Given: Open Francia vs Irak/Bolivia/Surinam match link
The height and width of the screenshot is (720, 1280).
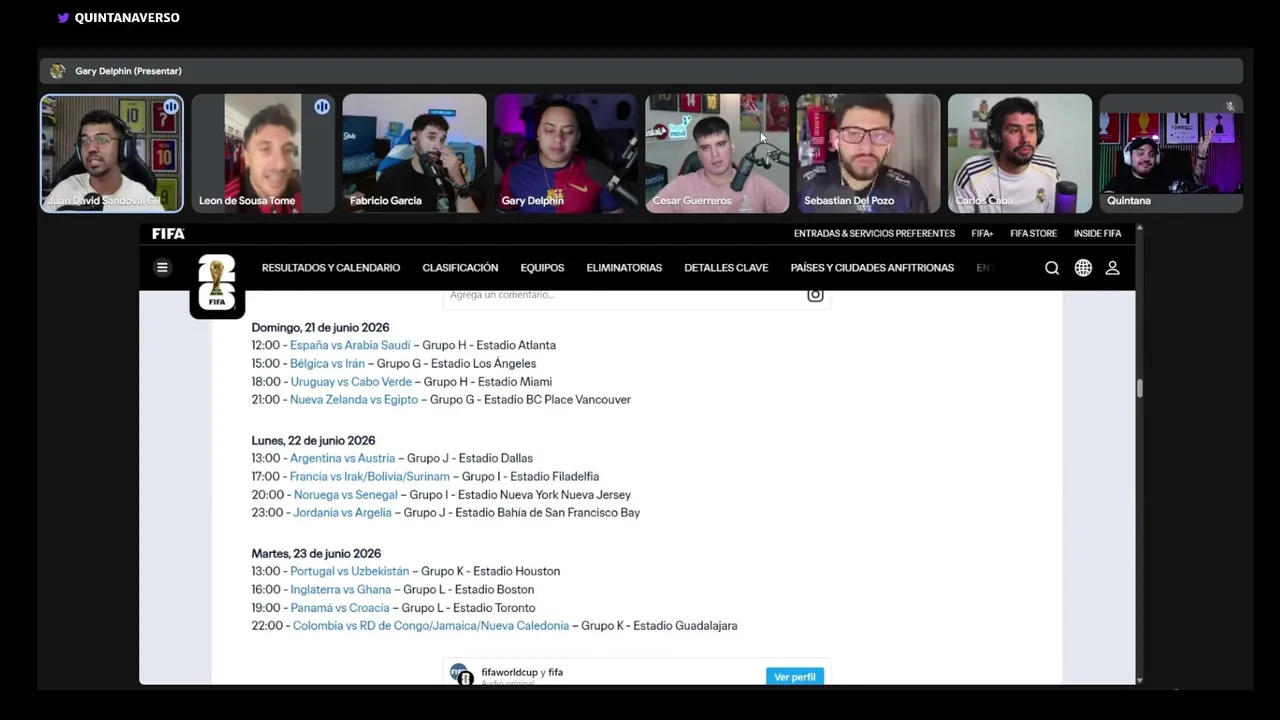Looking at the screenshot, I should point(370,477).
